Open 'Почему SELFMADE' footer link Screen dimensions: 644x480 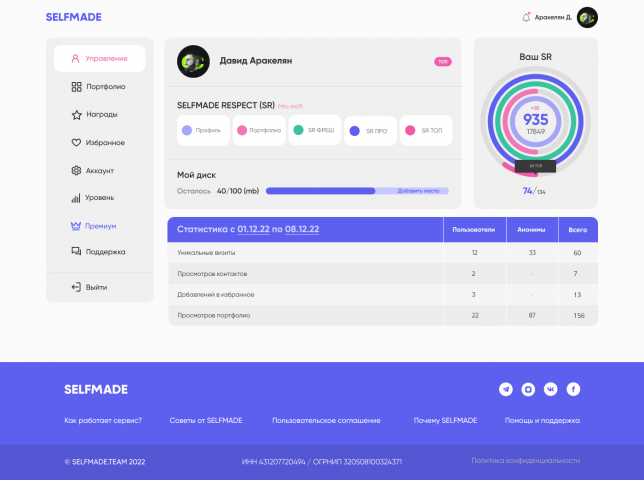(445, 420)
